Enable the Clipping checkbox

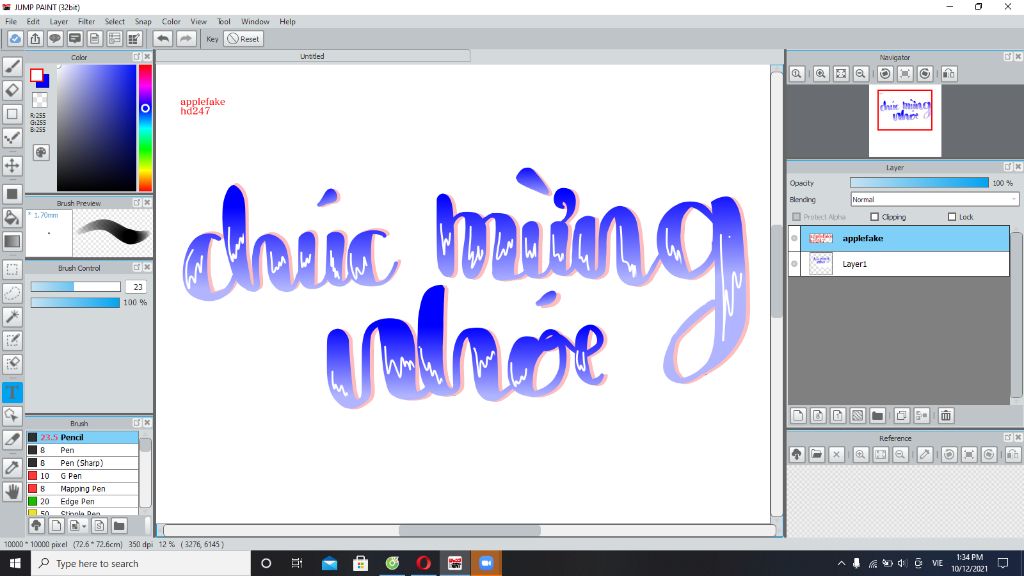(874, 217)
